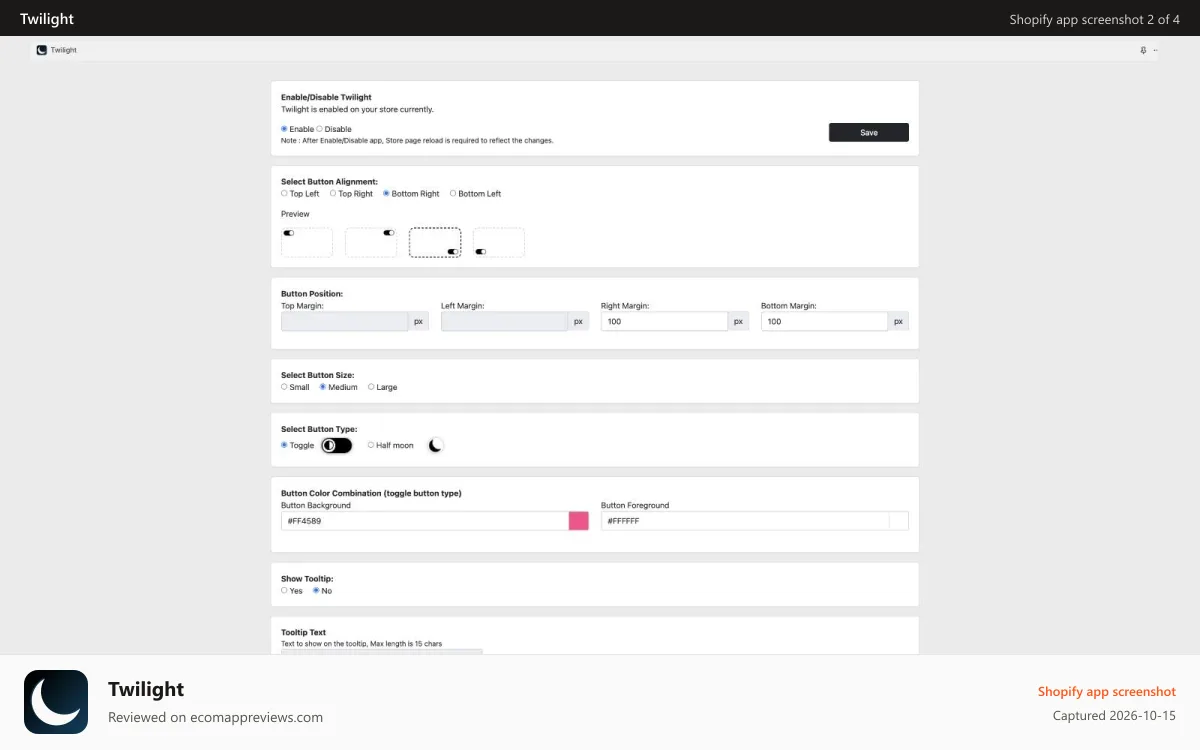The height and width of the screenshot is (750, 1200).
Task: Click the Top Margin input field
Action: tap(345, 321)
